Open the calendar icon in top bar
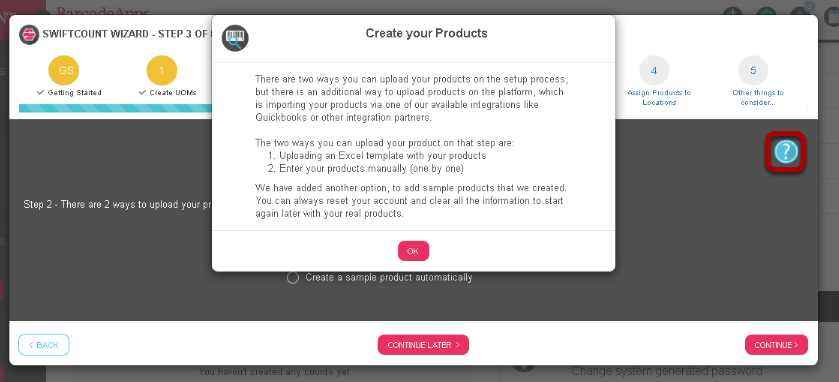 coord(833,14)
